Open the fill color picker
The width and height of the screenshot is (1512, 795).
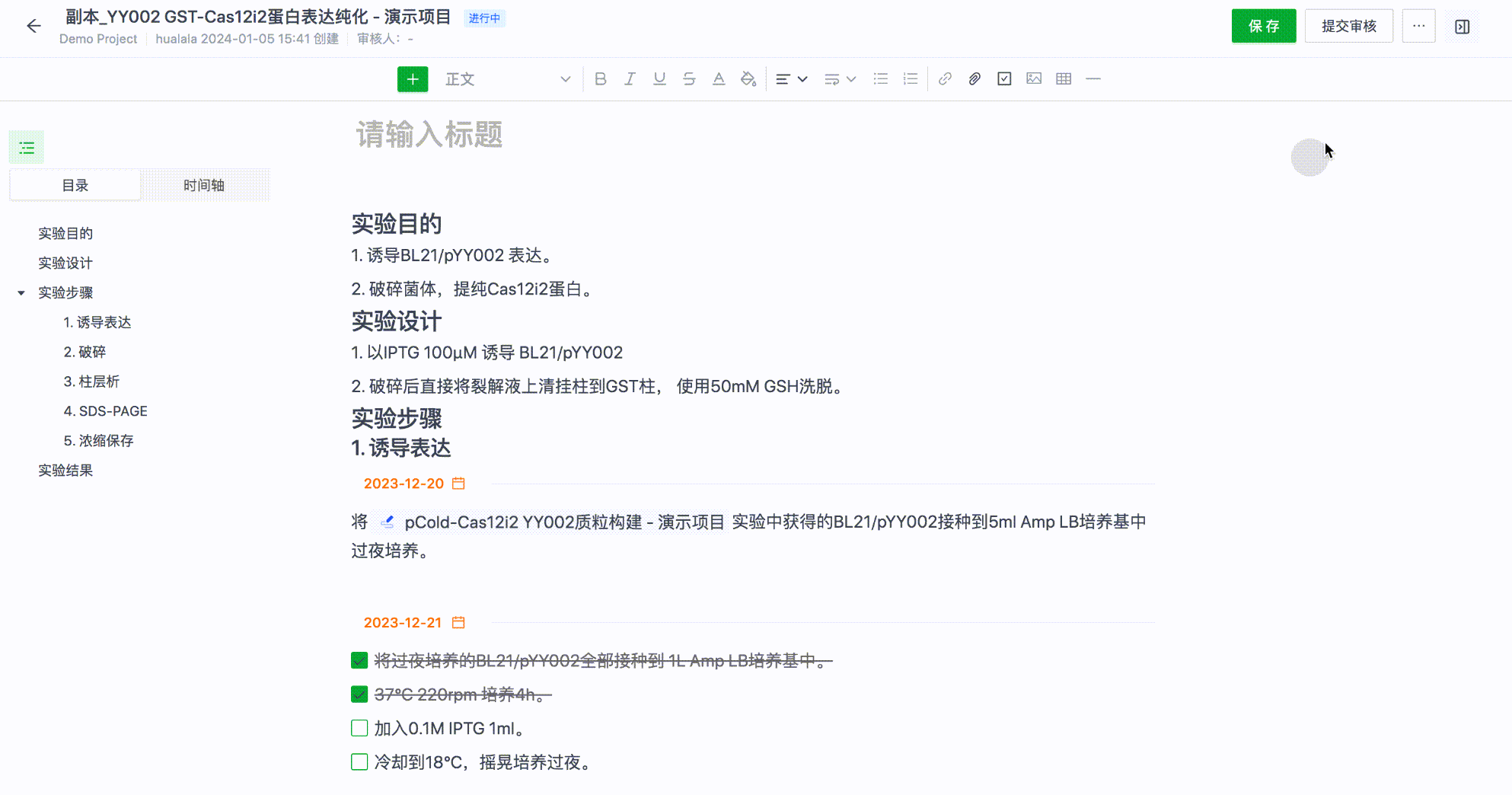pyautogui.click(x=748, y=79)
